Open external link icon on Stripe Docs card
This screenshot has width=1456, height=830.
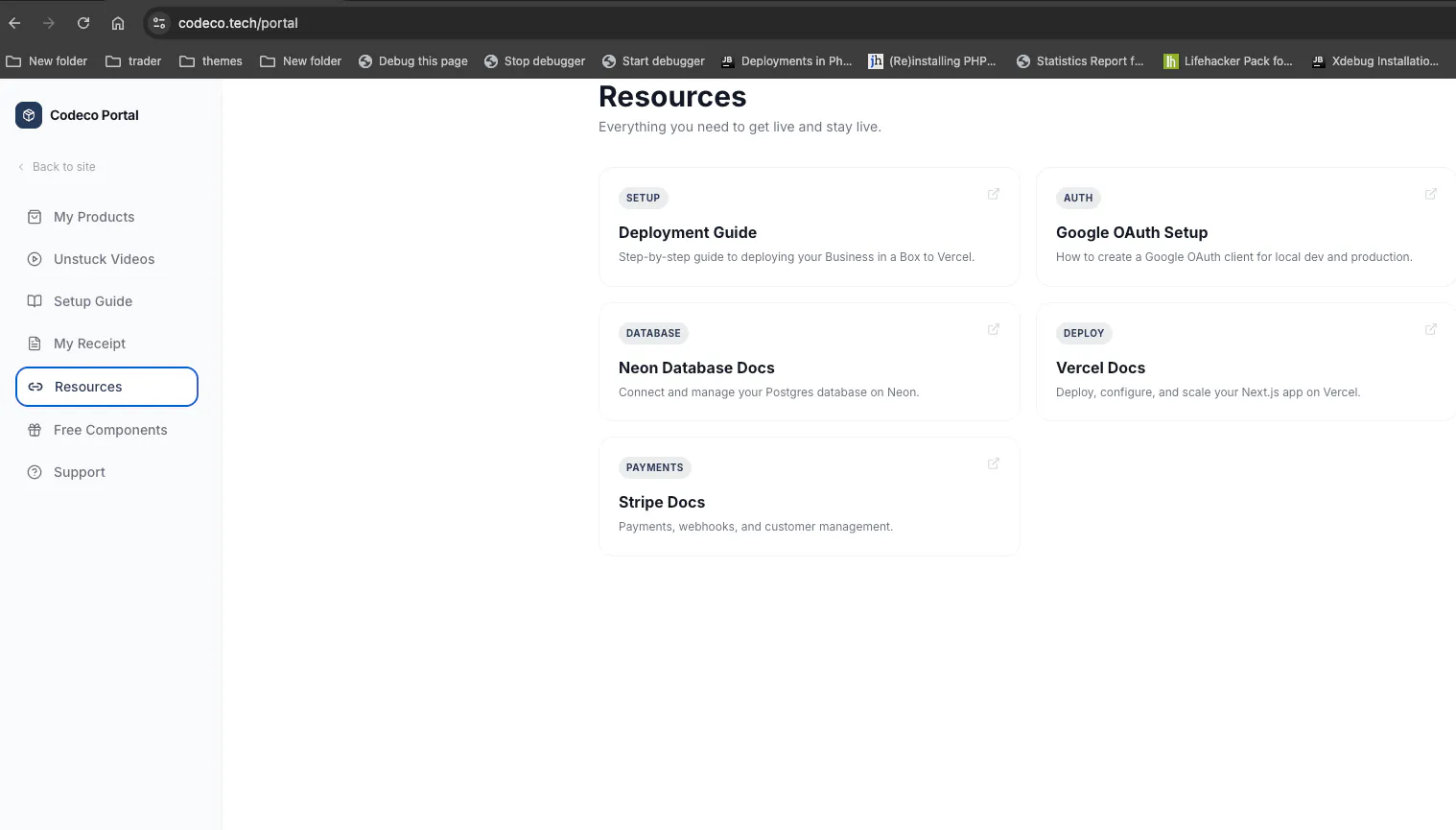(994, 463)
